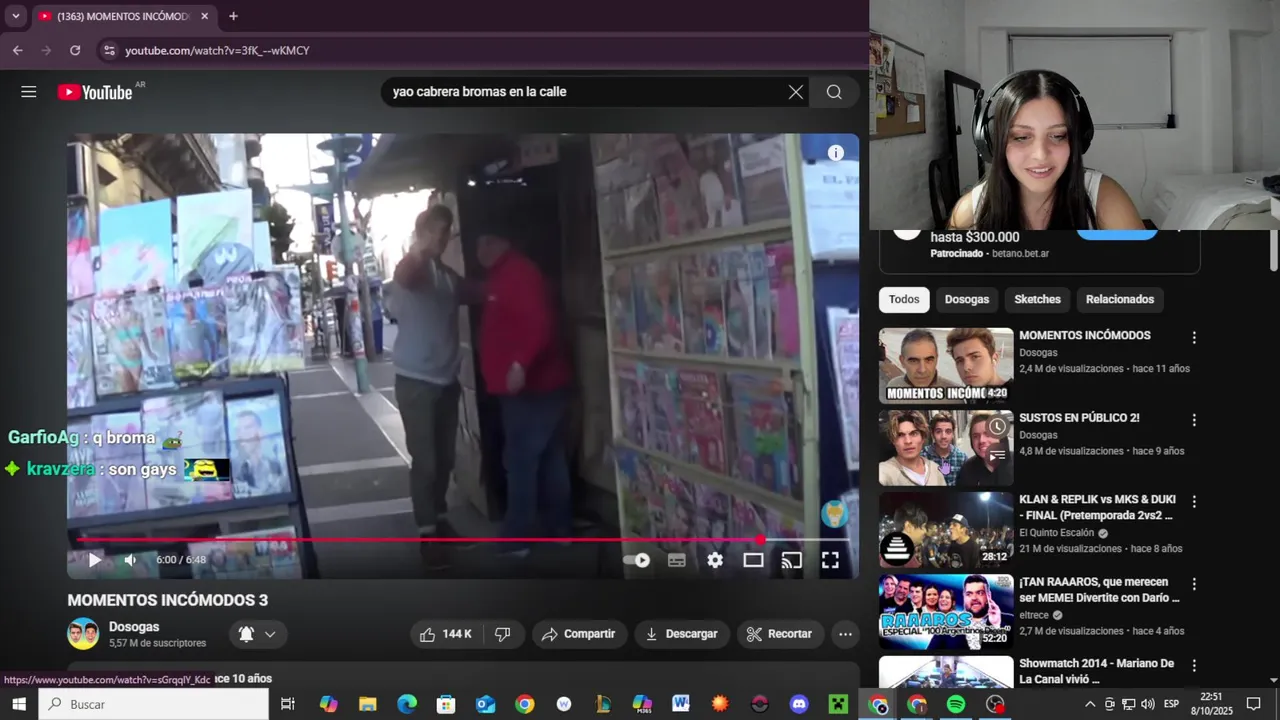Open SUSTOS EN PÚBLICO 2! thumbnail
Screen dimensions: 1280x720
946,448
